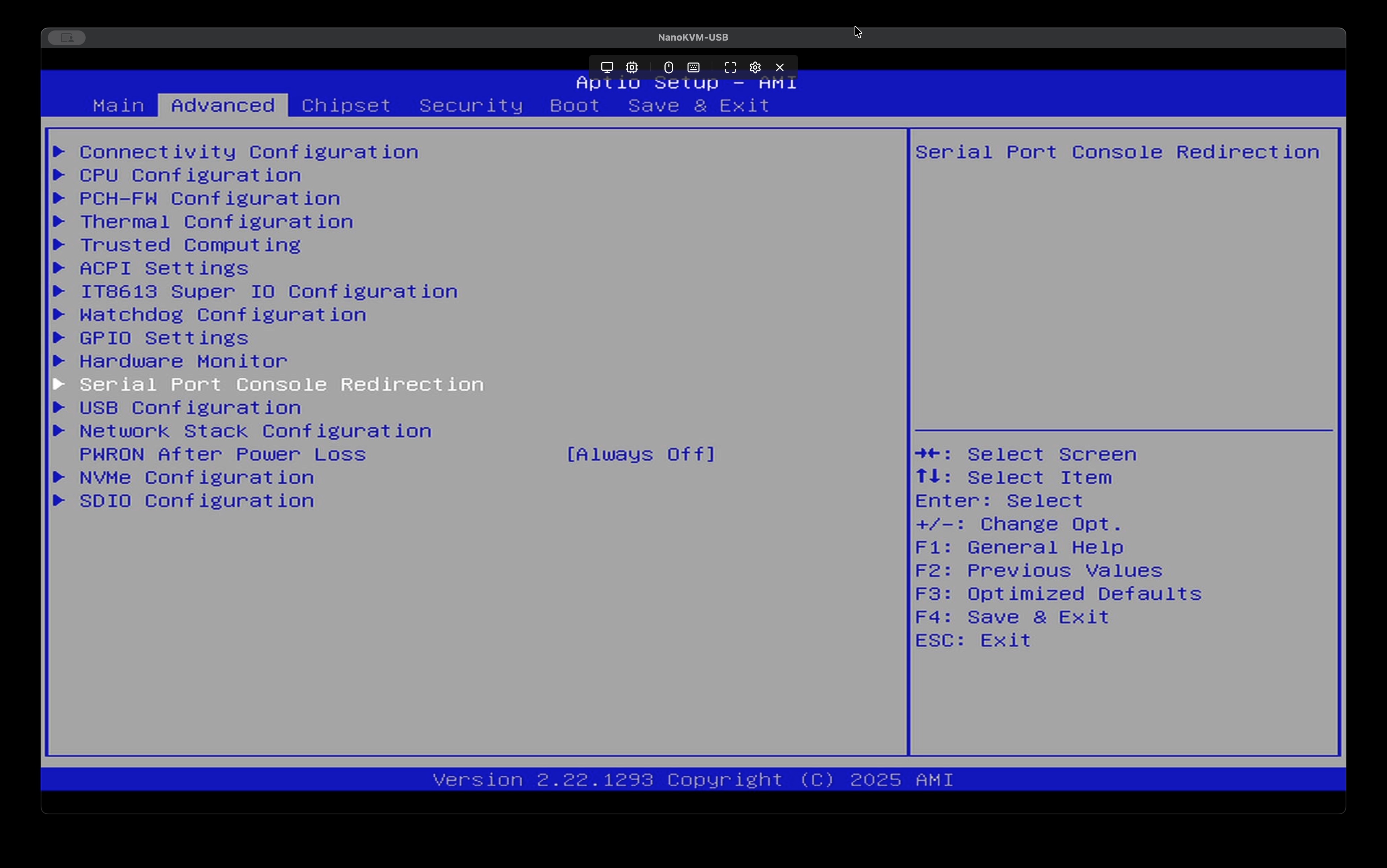Open the Security tab
Image resolution: width=1387 pixels, height=868 pixels.
(x=470, y=106)
